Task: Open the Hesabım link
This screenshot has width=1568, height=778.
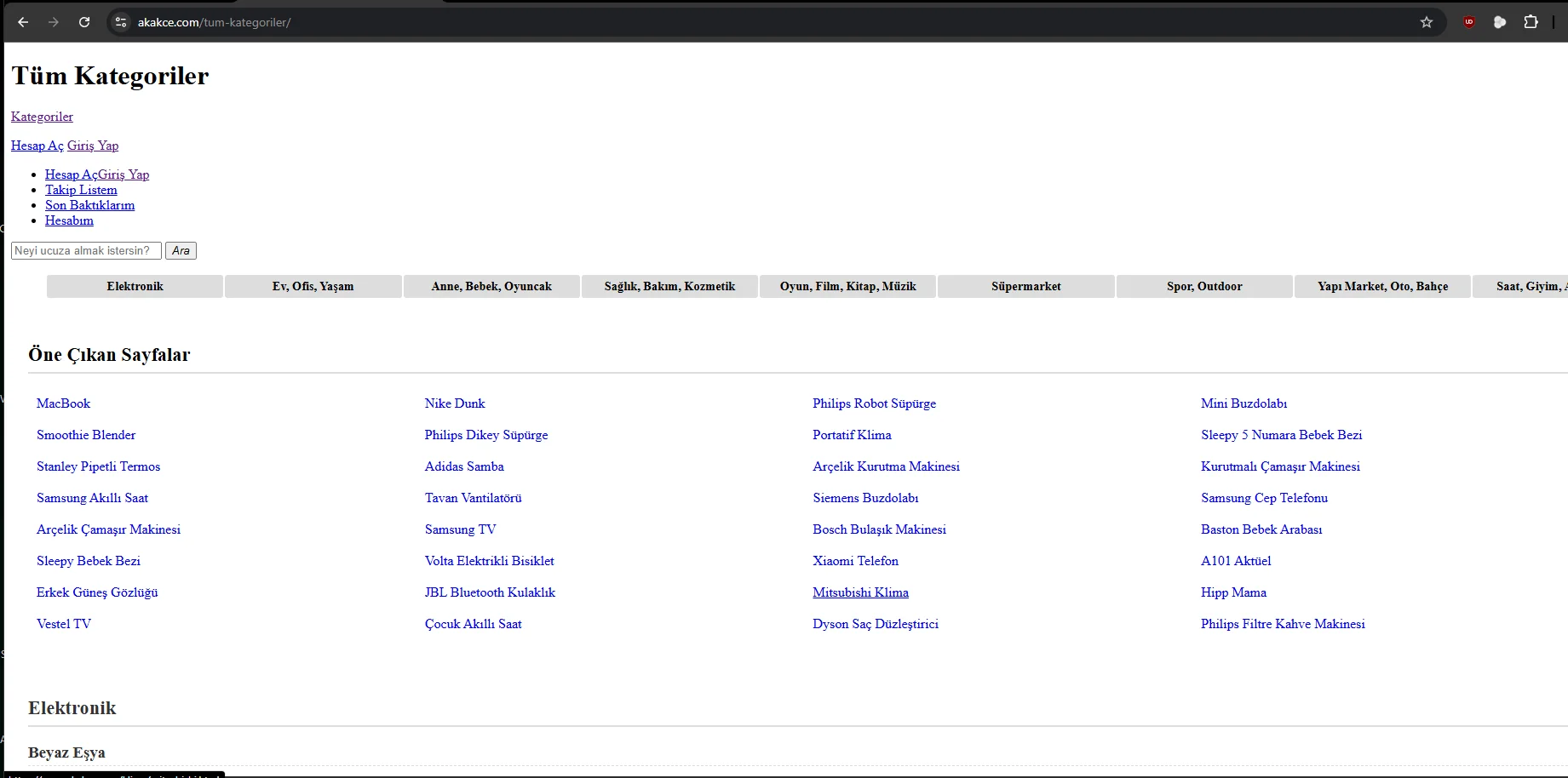Action: (69, 220)
